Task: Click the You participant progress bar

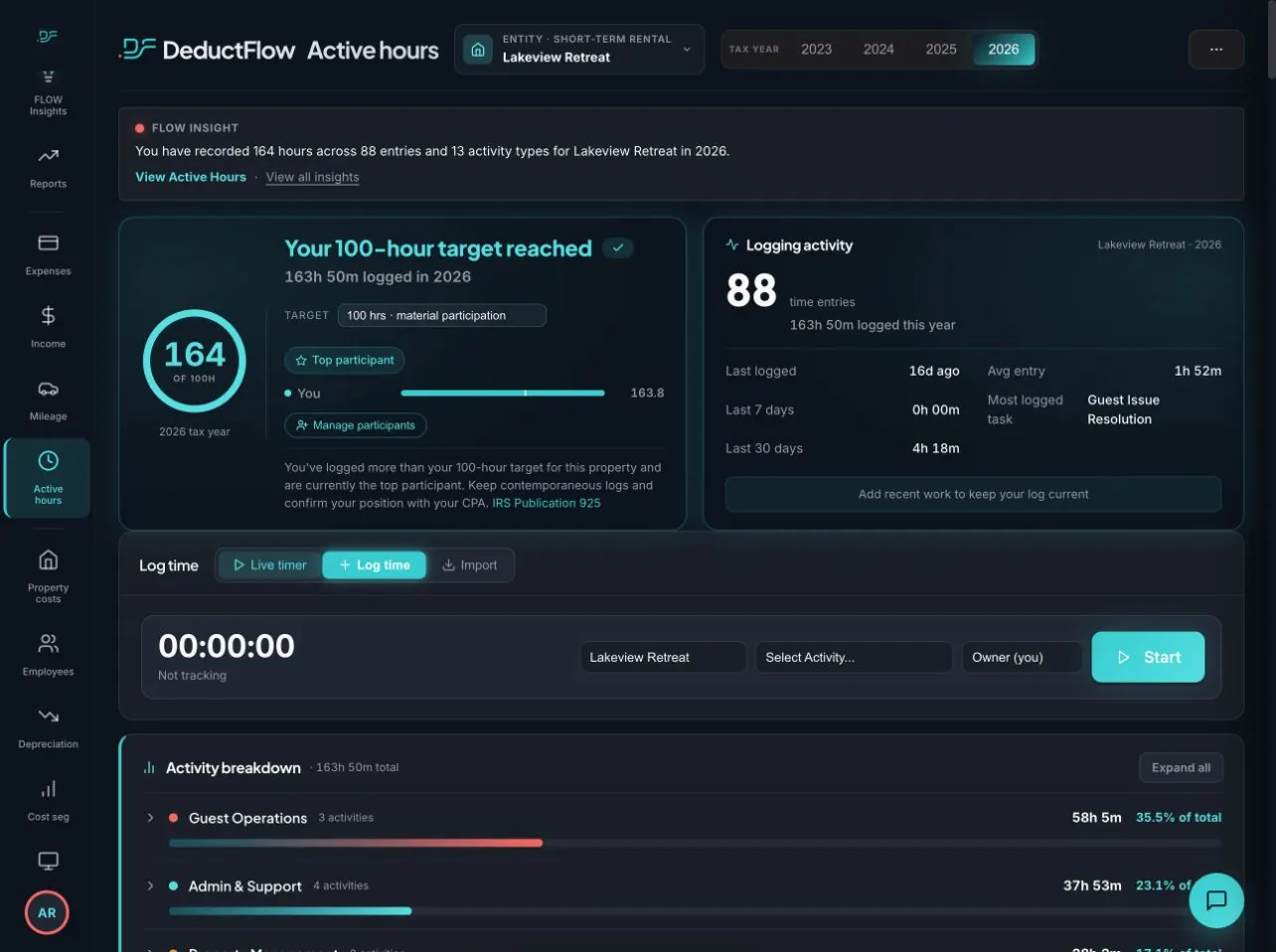Action: point(503,394)
